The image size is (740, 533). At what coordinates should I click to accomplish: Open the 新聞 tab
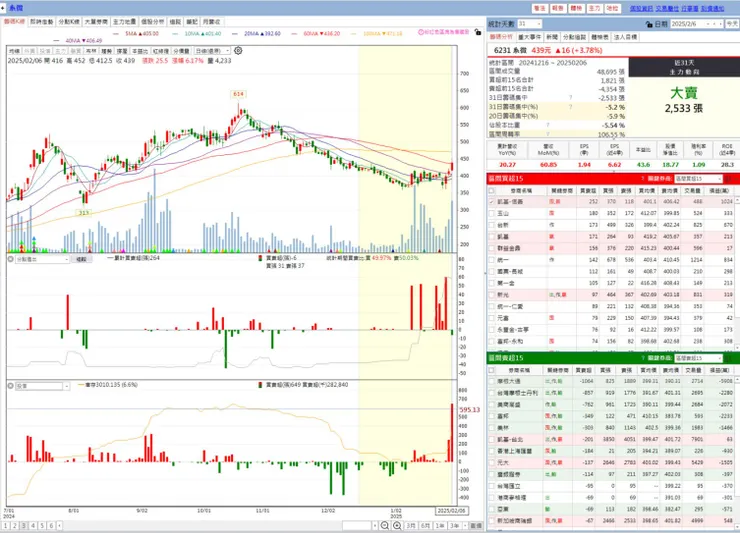coord(552,37)
